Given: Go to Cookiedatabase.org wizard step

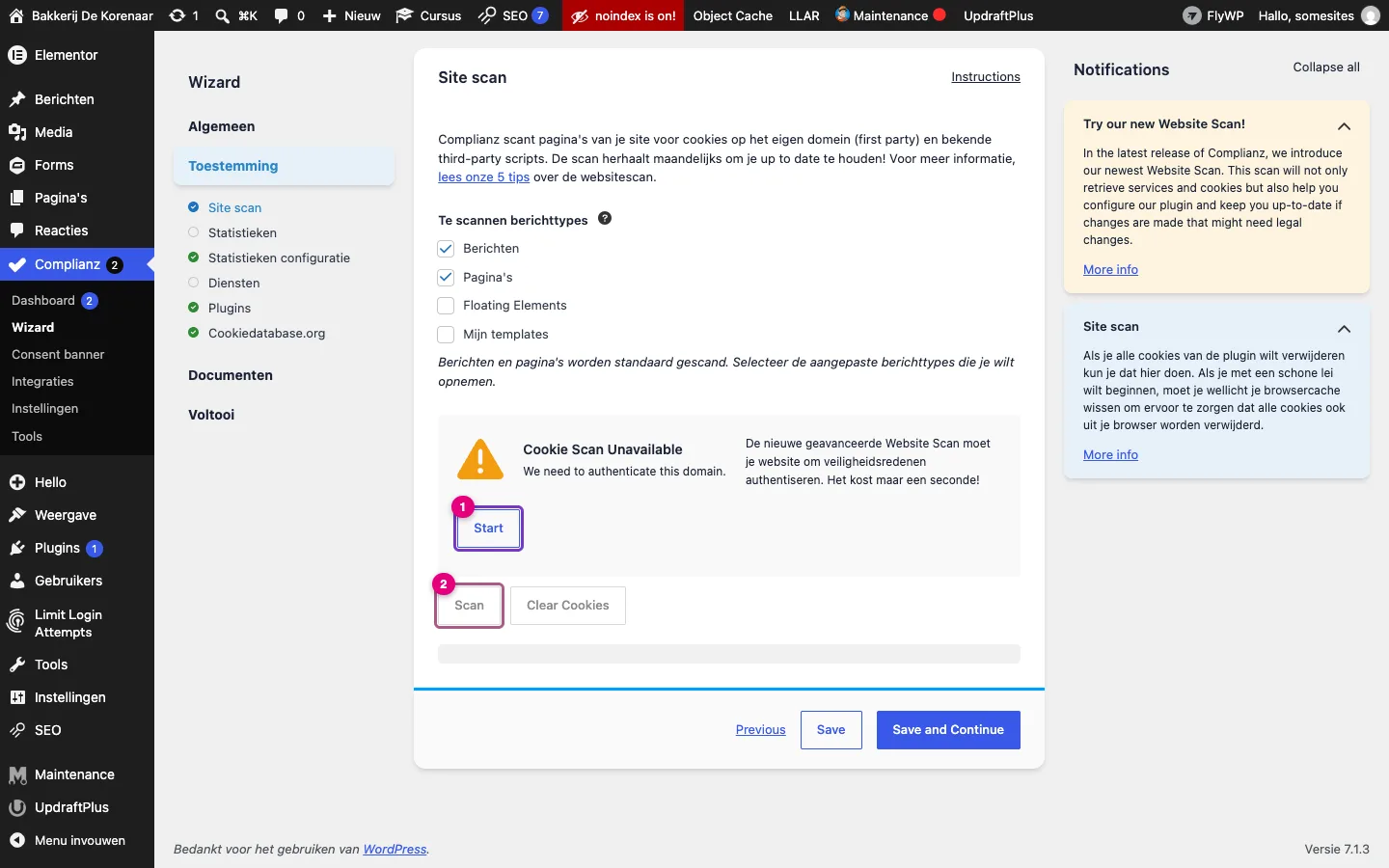Looking at the screenshot, I should pos(266,333).
